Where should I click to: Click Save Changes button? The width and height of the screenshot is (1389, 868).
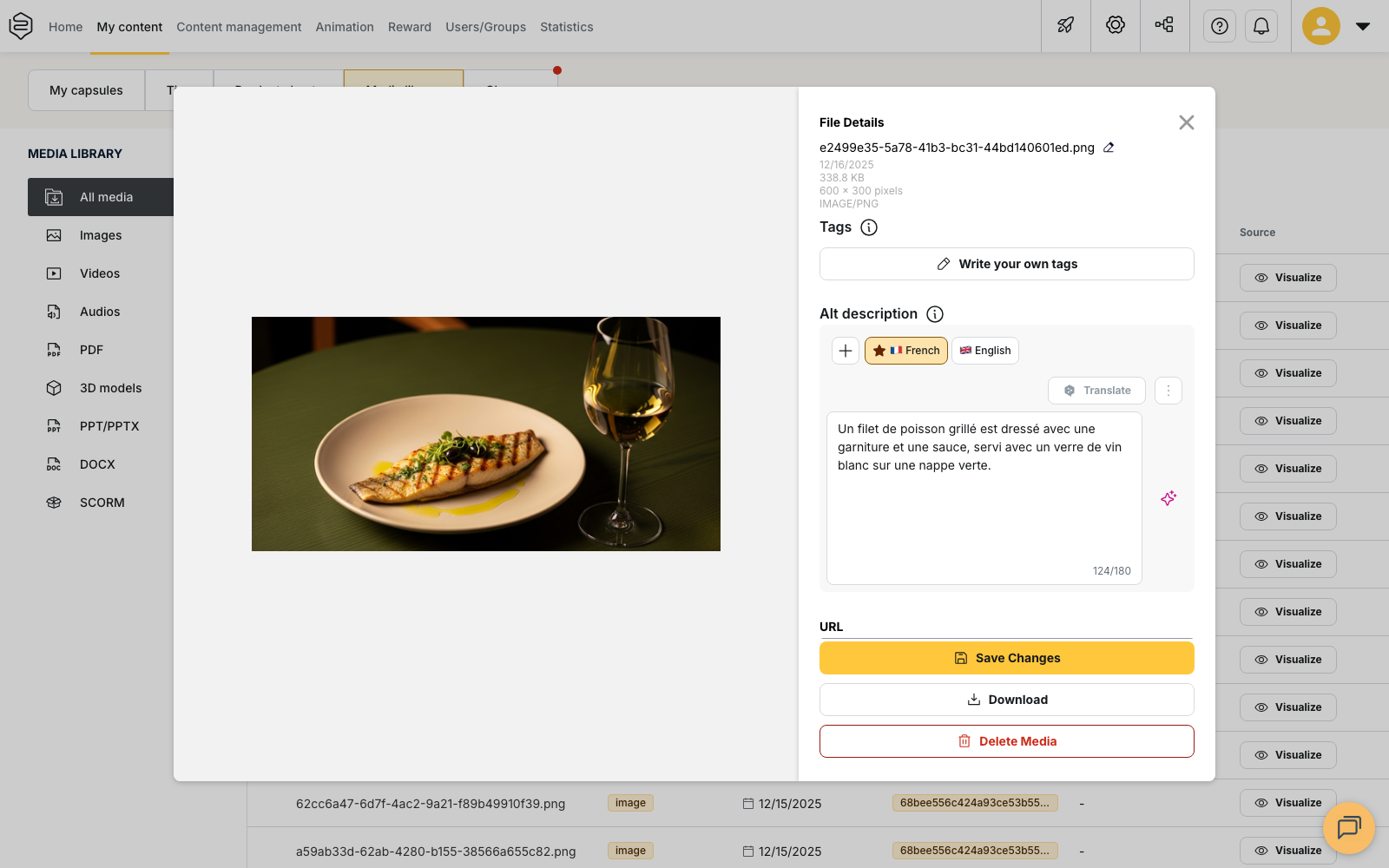pos(1007,658)
